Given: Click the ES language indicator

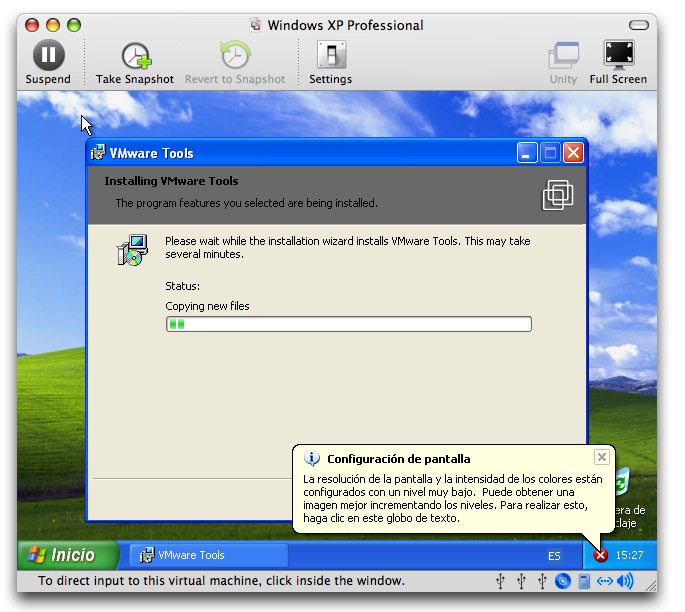Looking at the screenshot, I should (x=554, y=556).
